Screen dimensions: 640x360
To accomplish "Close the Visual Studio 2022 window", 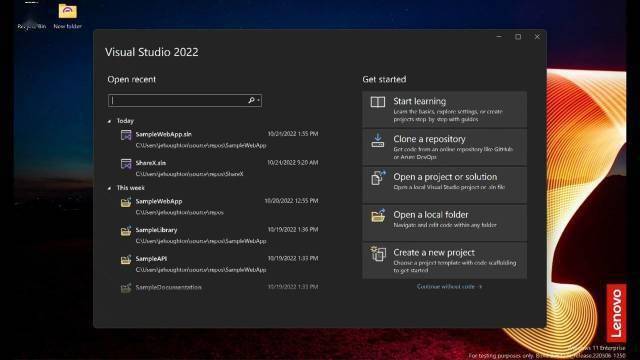I will click(537, 37).
